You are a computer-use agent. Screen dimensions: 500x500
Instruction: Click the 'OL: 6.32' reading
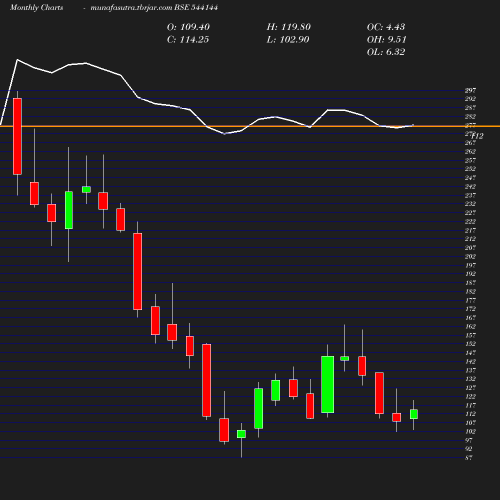386,52
